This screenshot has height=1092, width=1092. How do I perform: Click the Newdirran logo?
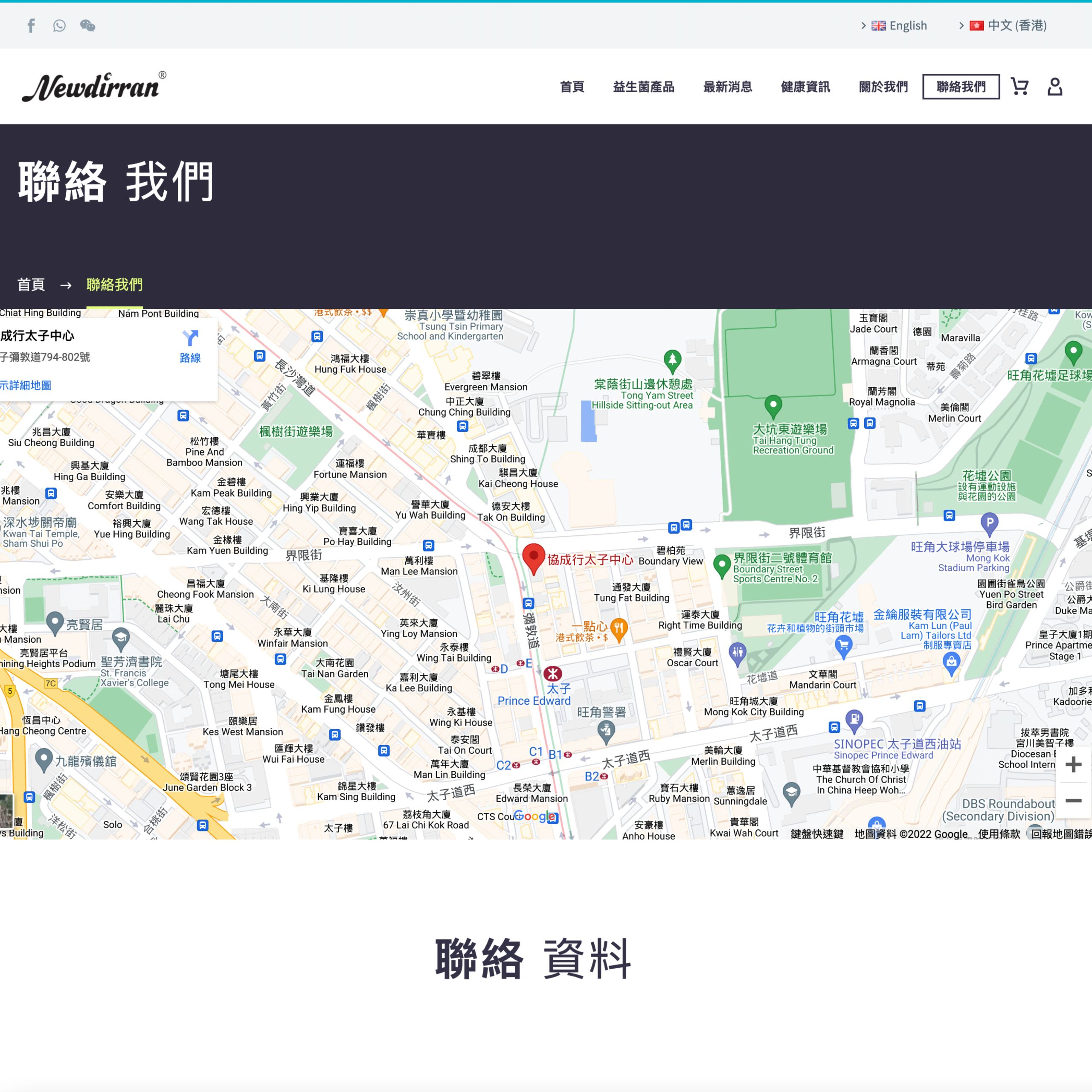pos(94,87)
